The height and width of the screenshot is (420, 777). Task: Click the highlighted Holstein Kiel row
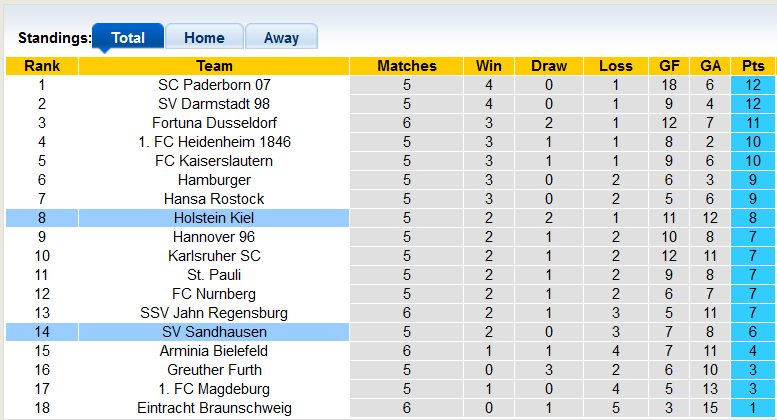tap(390, 218)
